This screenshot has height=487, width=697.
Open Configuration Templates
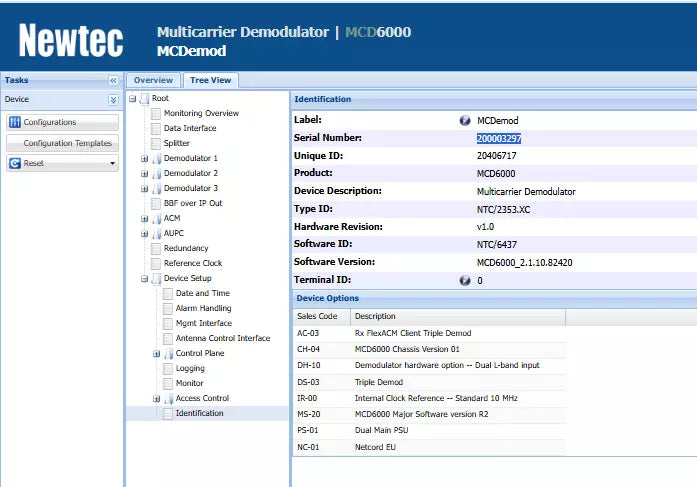[63, 143]
